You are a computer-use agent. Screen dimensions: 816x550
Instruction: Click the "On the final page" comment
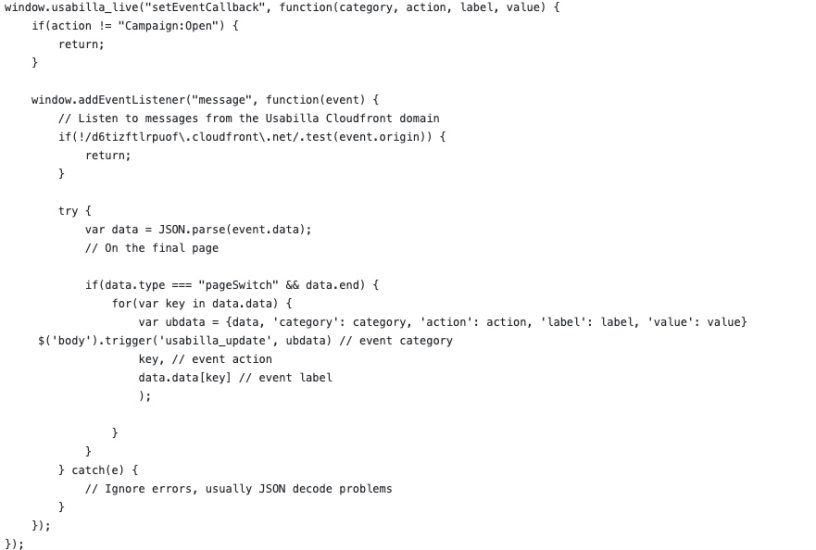(x=152, y=248)
